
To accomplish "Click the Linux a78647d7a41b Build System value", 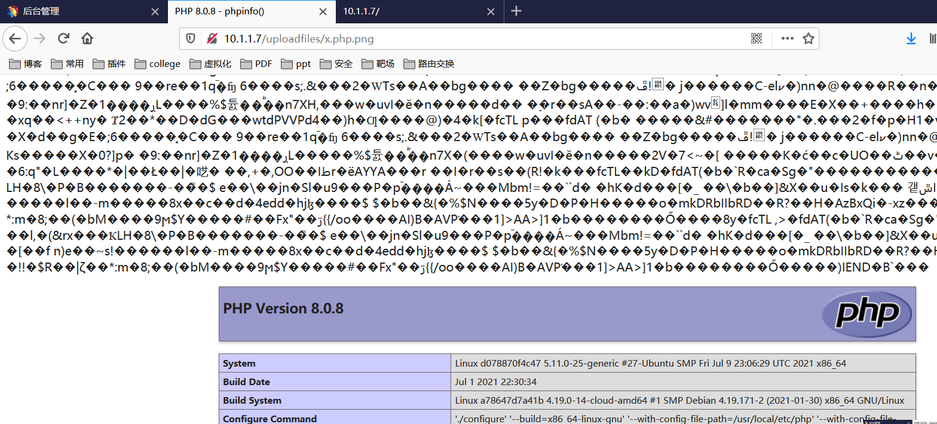I will coord(679,400).
